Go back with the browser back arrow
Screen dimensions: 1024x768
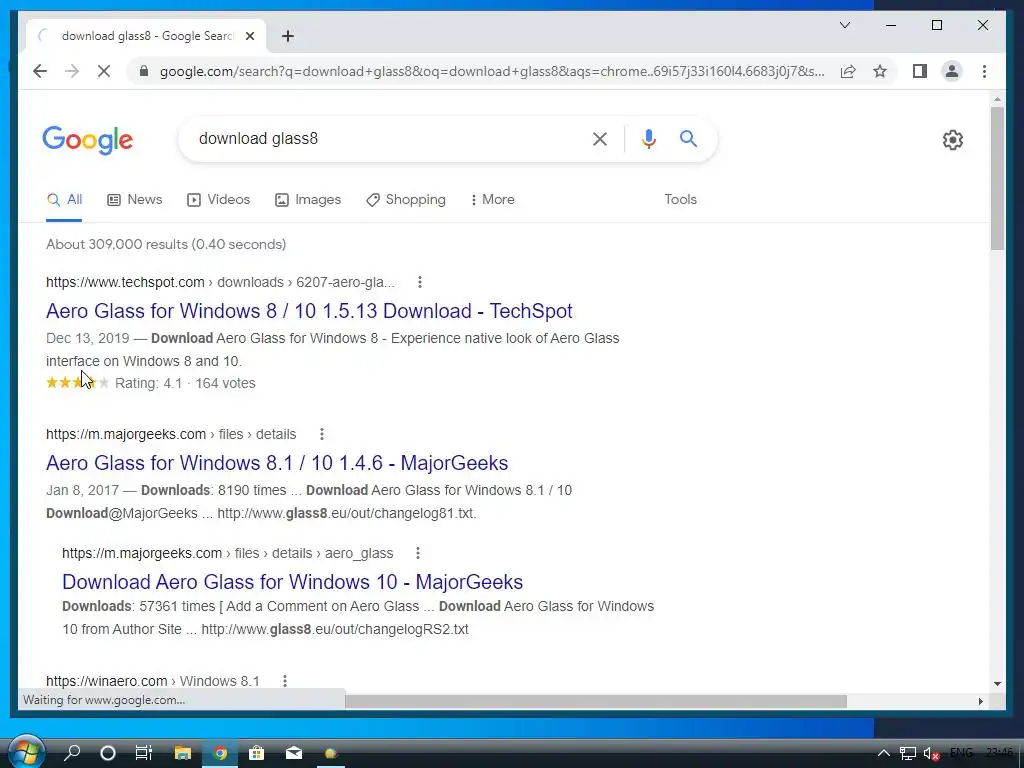pyautogui.click(x=40, y=71)
